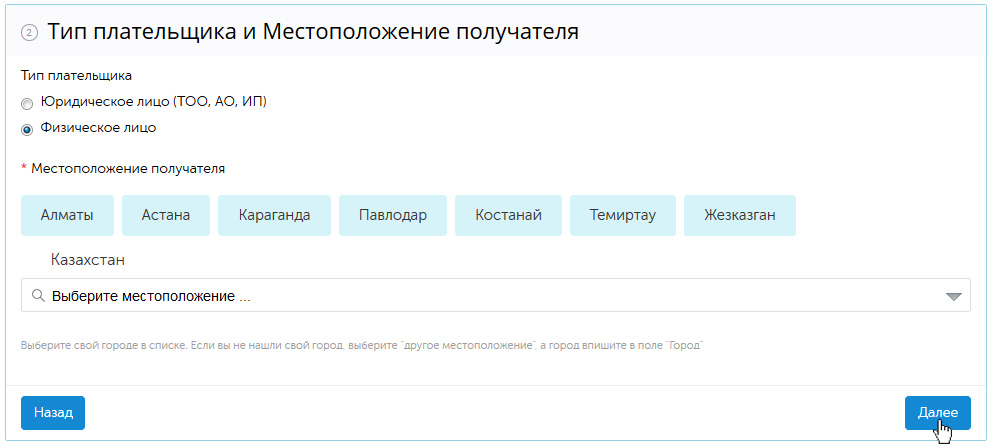Click the 'Физическое лицо' label text
The height and width of the screenshot is (445, 990).
click(x=98, y=128)
